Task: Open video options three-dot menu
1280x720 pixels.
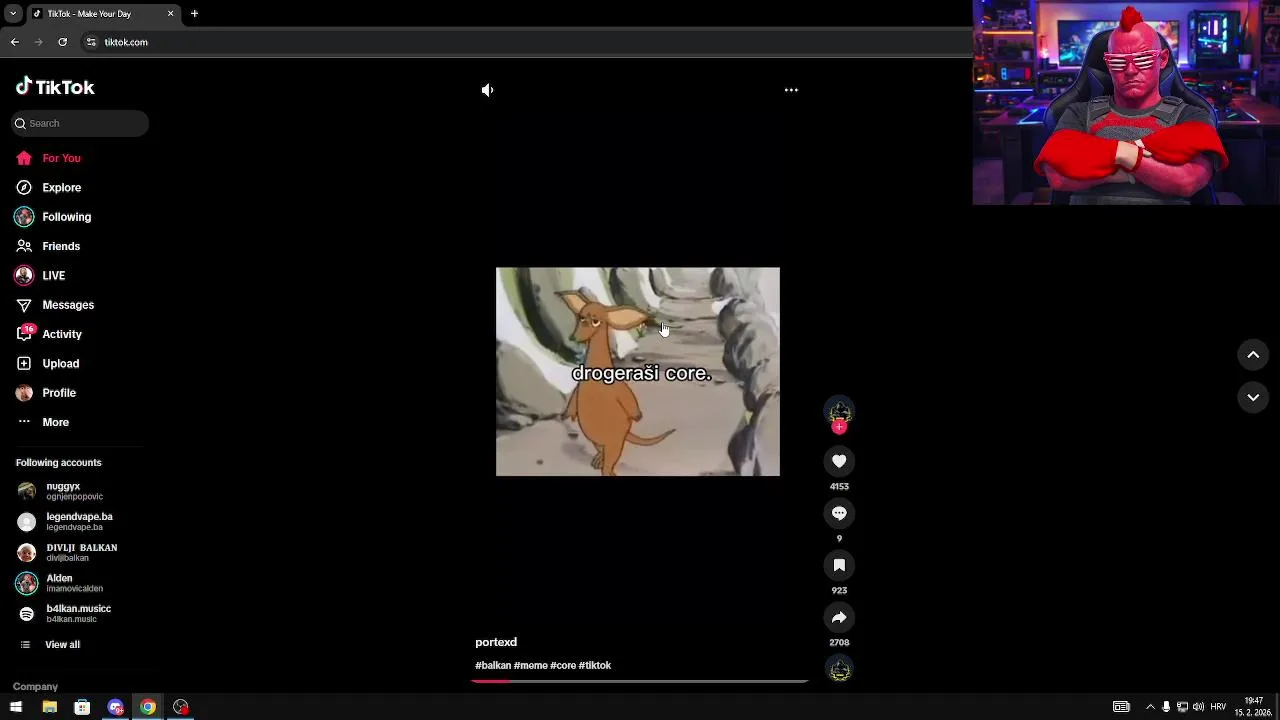Action: tap(791, 90)
